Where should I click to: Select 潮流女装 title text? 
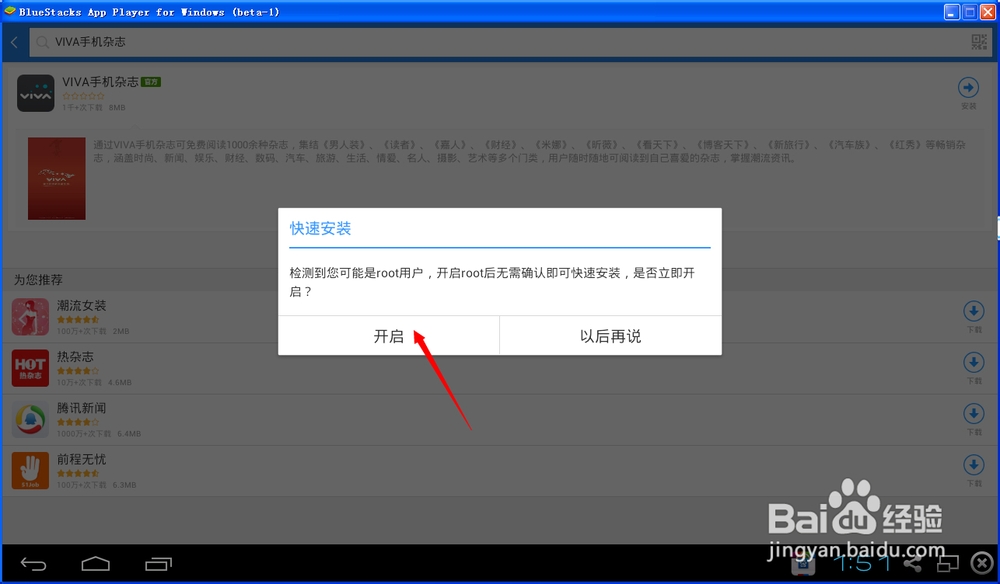click(82, 306)
